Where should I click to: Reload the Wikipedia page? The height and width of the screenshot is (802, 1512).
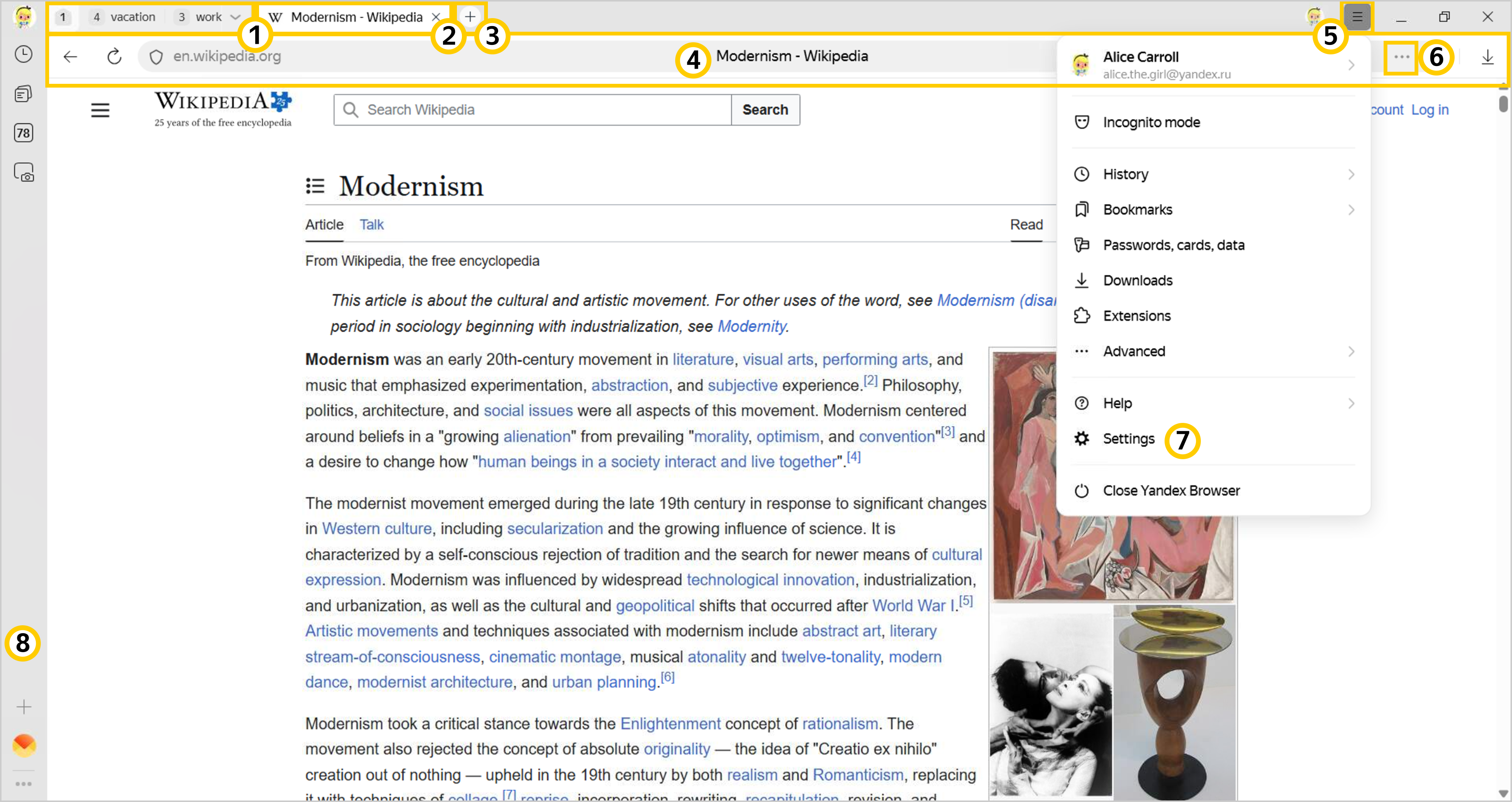coord(114,56)
